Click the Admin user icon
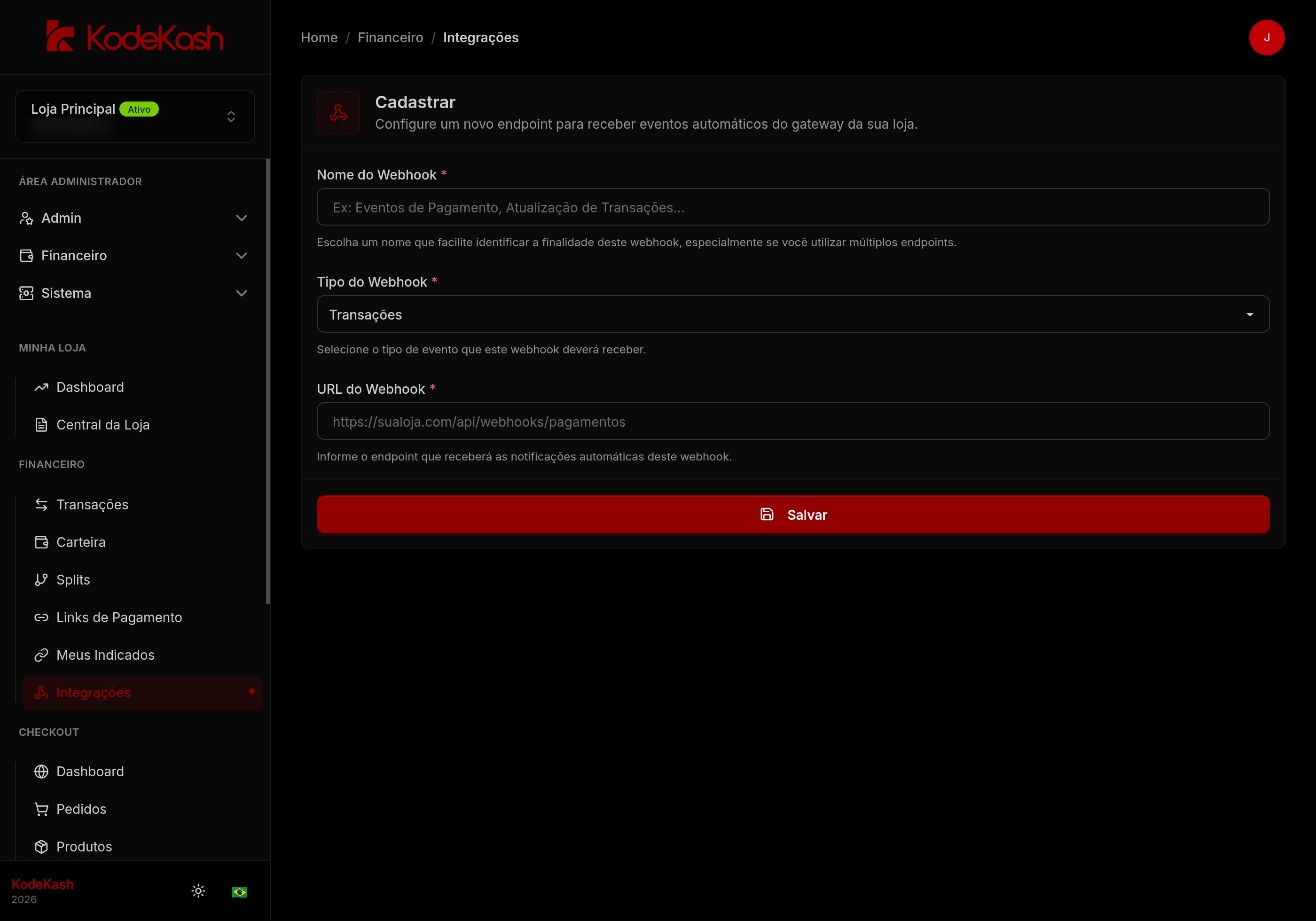 (x=26, y=218)
